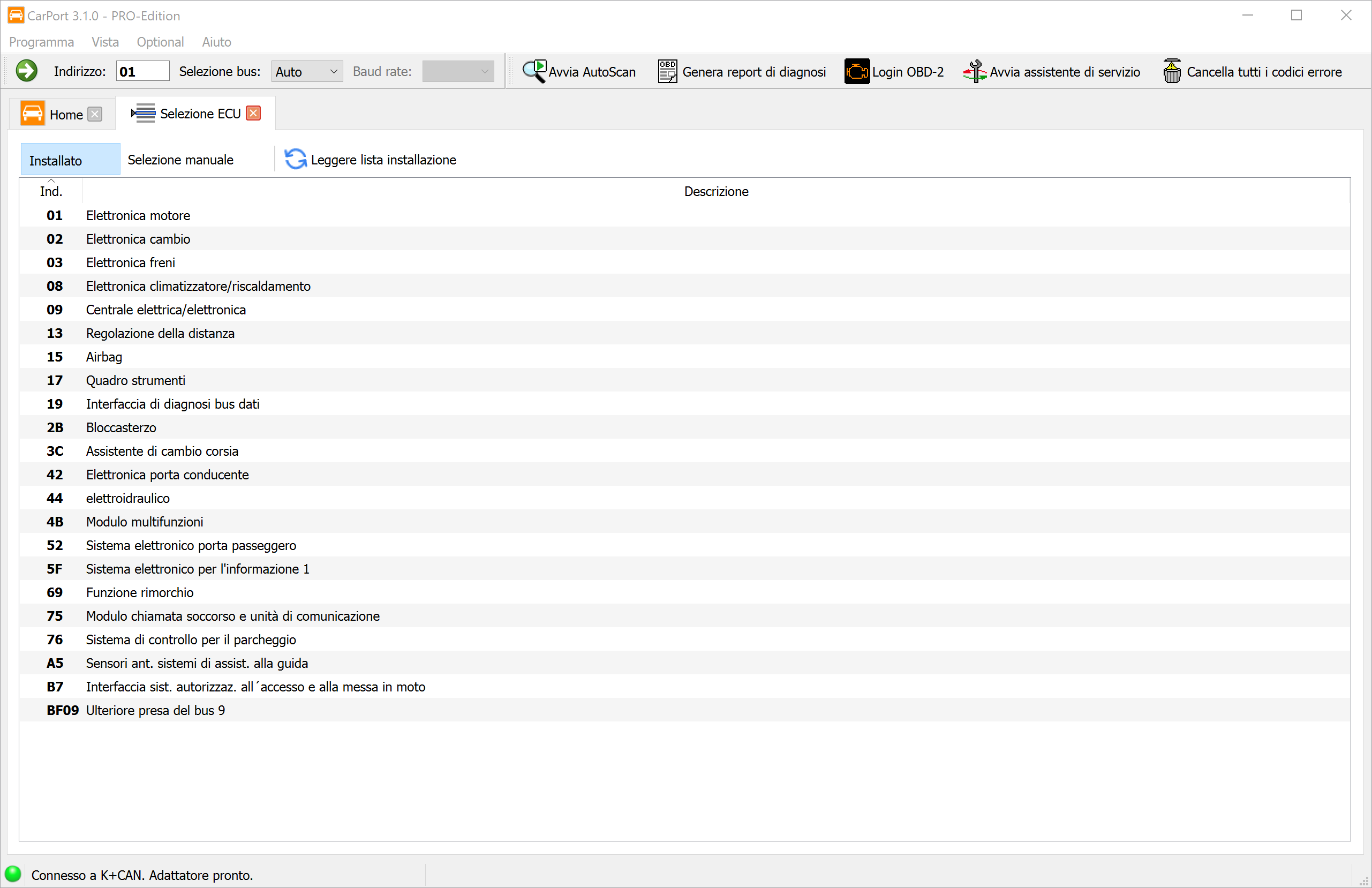Open the Programma menu
The image size is (1372, 888).
(42, 42)
